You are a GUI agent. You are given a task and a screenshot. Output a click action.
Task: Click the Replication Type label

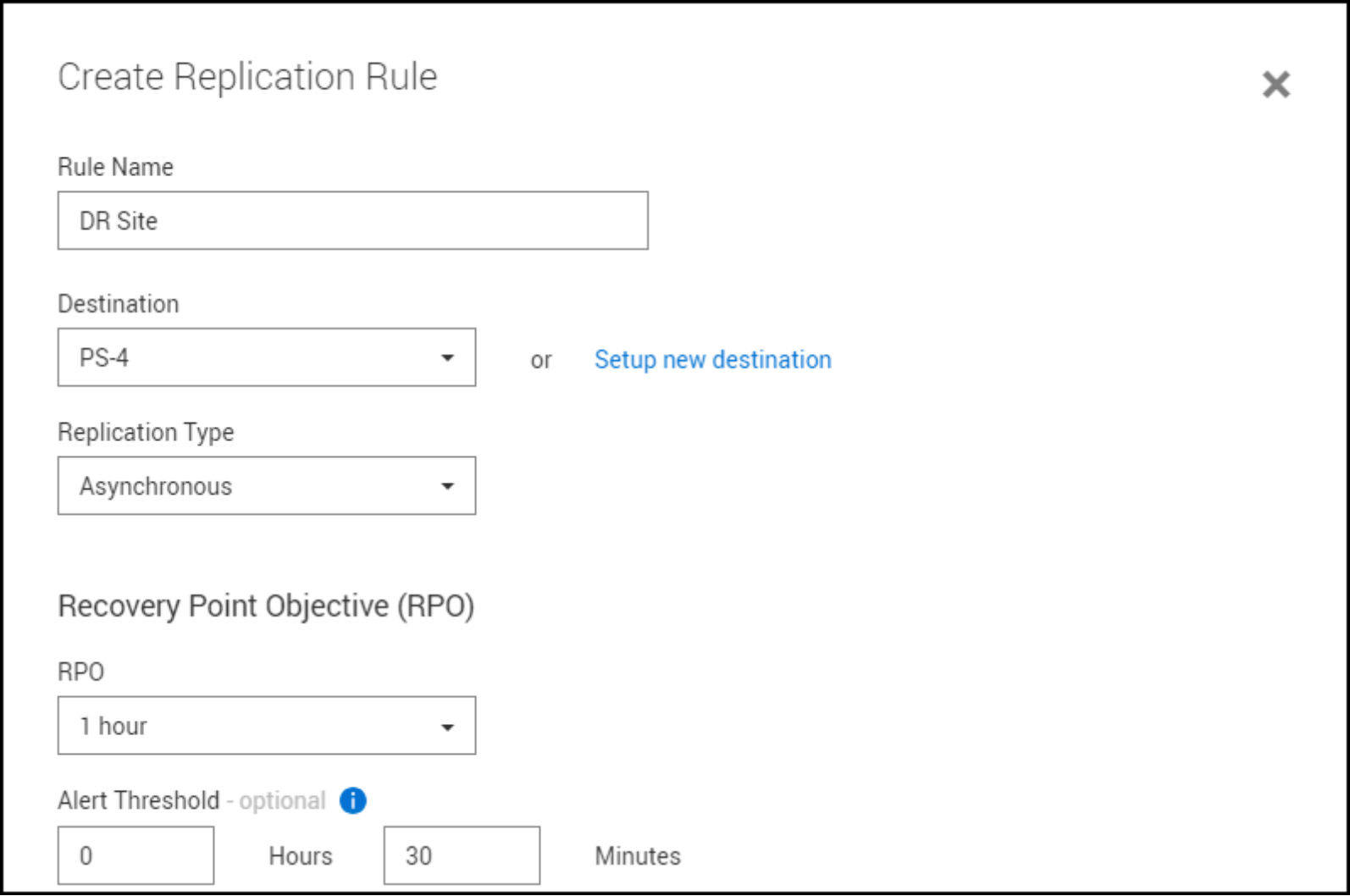146,433
